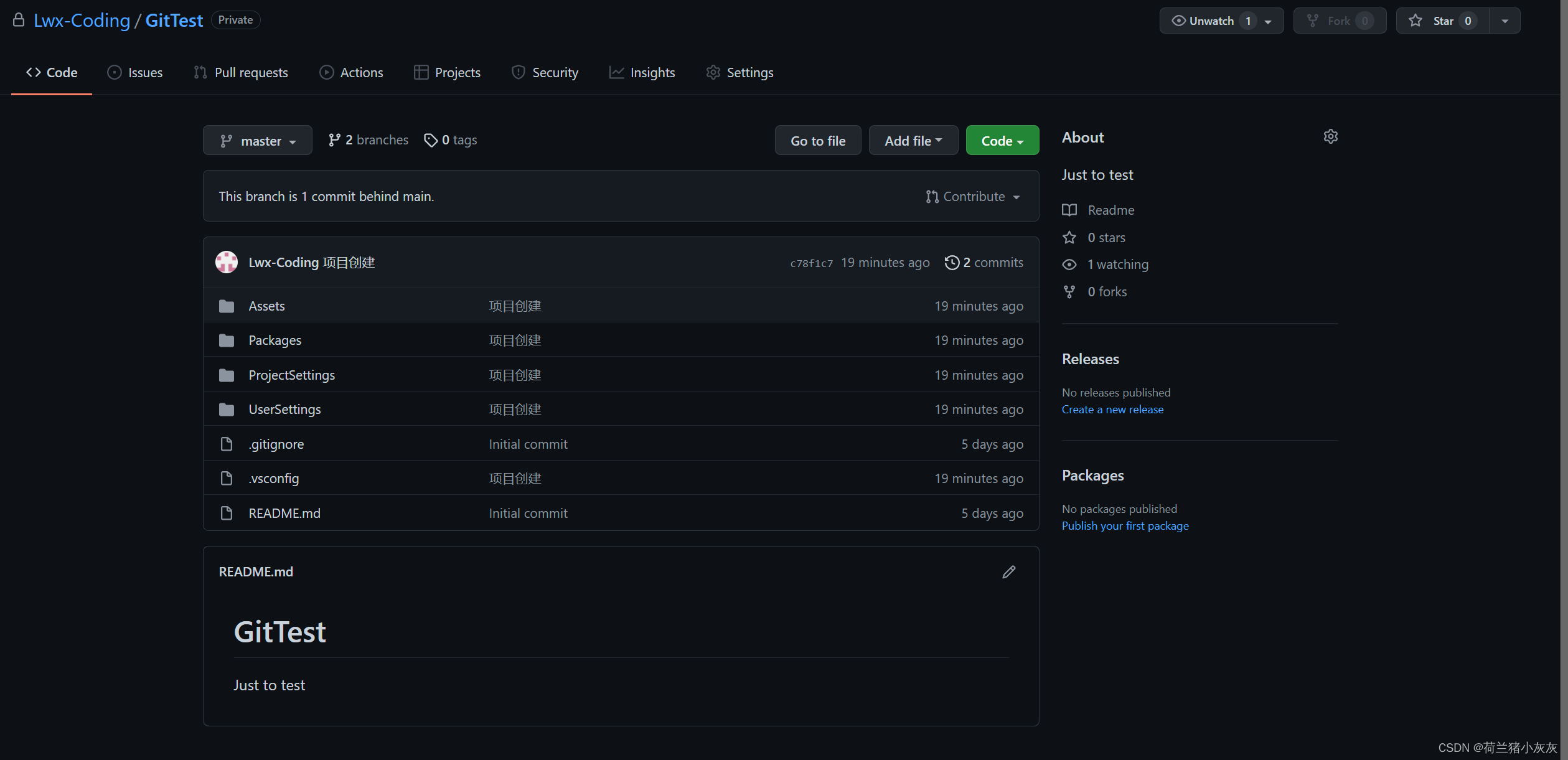1568x760 pixels.
Task: Open the Projects tab
Action: click(447, 72)
